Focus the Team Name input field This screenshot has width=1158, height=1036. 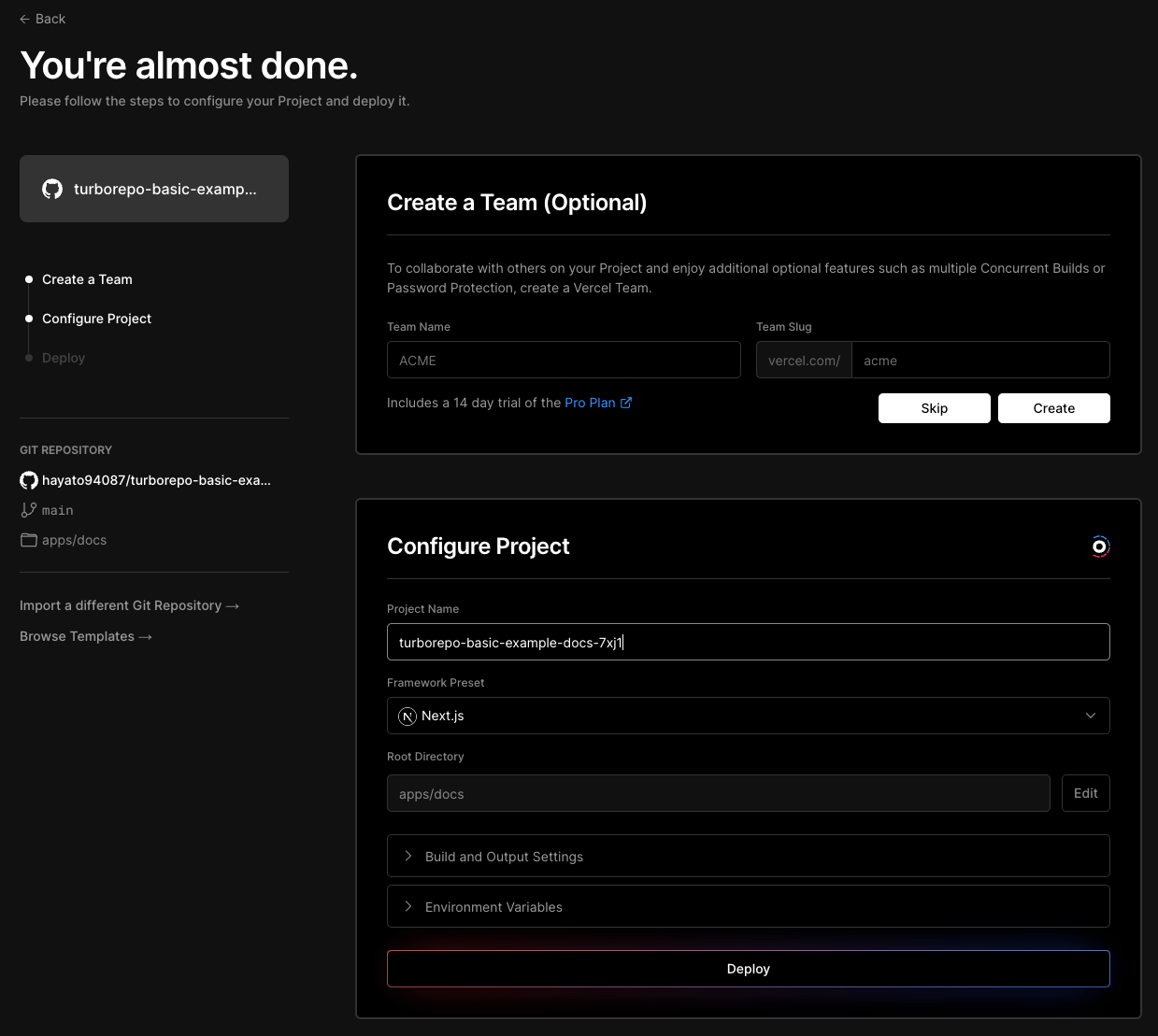coord(564,360)
